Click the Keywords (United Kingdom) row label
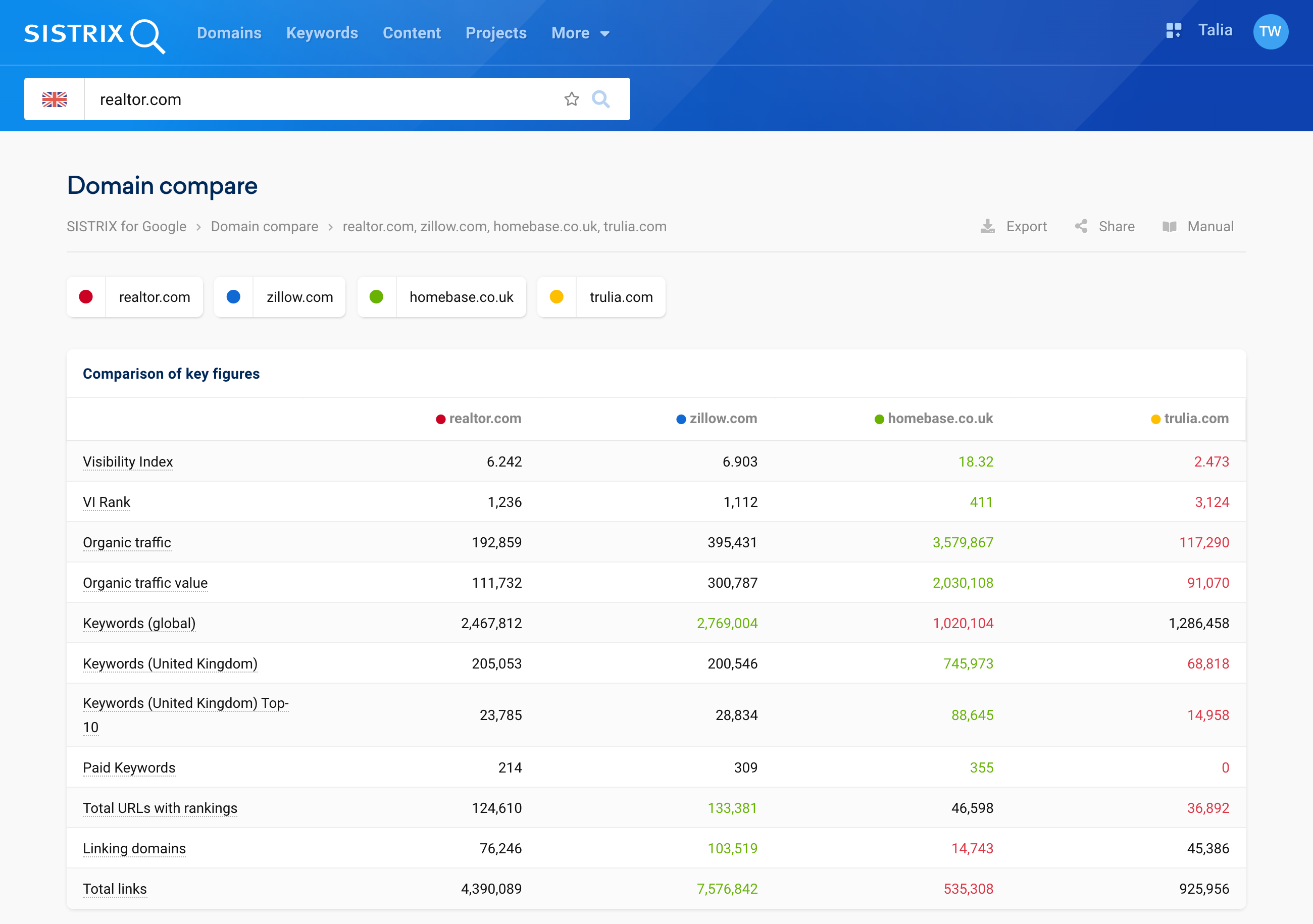The height and width of the screenshot is (924, 1313). (x=170, y=663)
